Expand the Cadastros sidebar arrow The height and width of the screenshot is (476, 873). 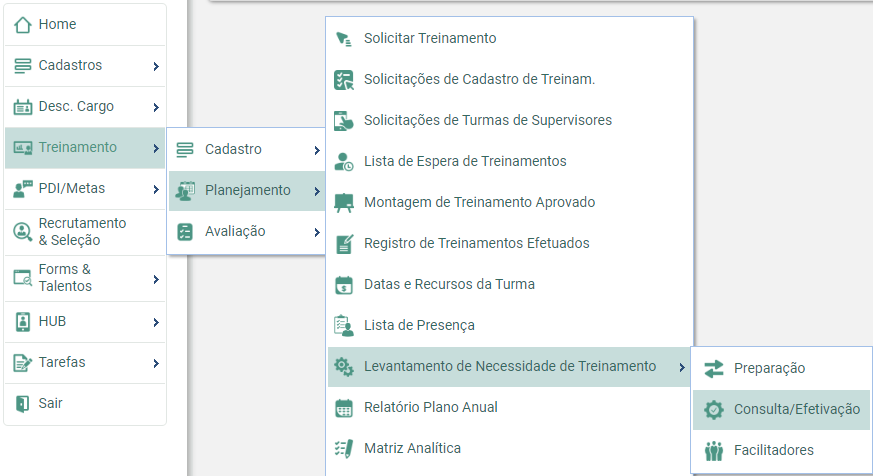156,66
